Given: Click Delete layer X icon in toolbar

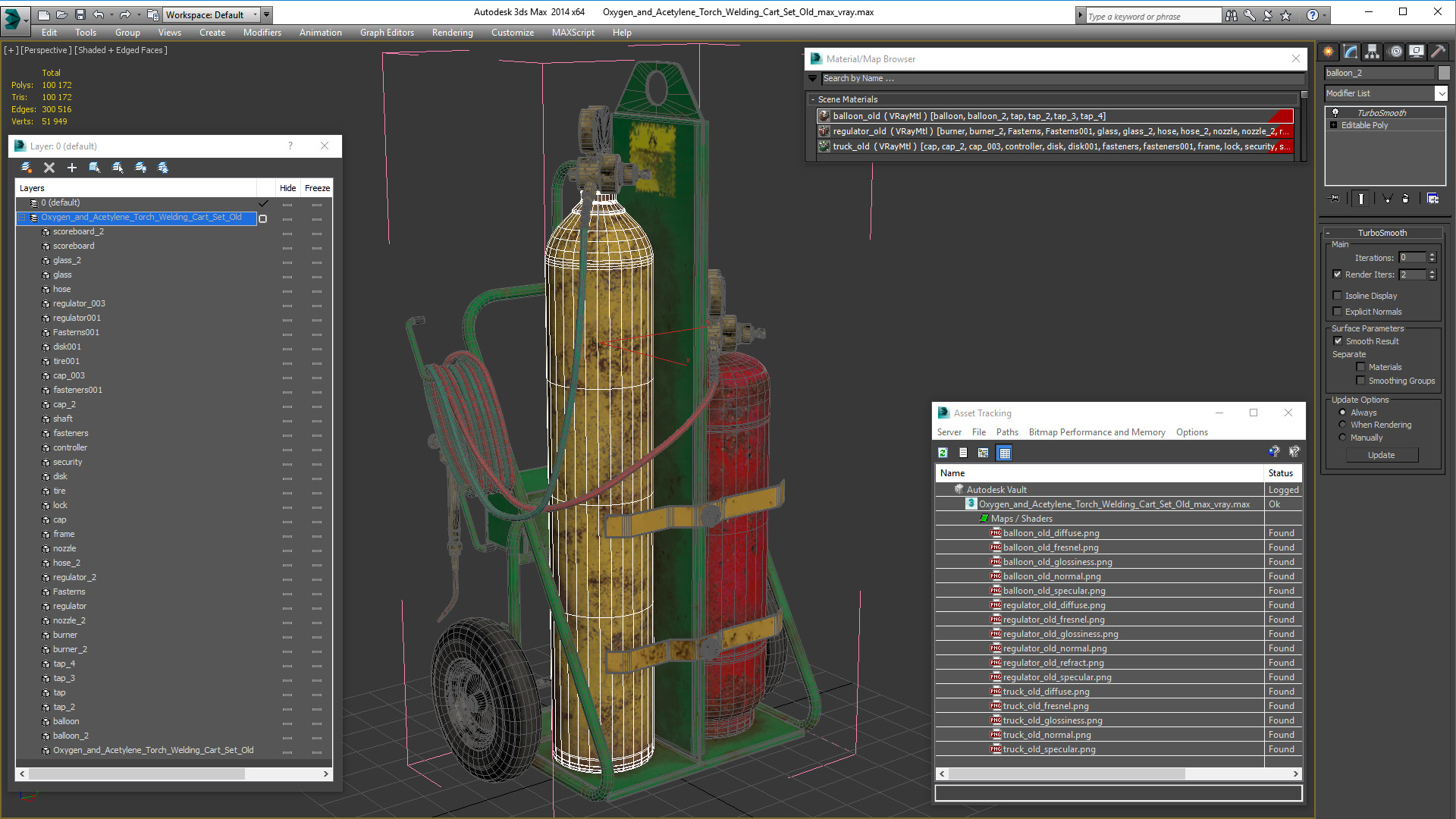Looking at the screenshot, I should (x=49, y=168).
